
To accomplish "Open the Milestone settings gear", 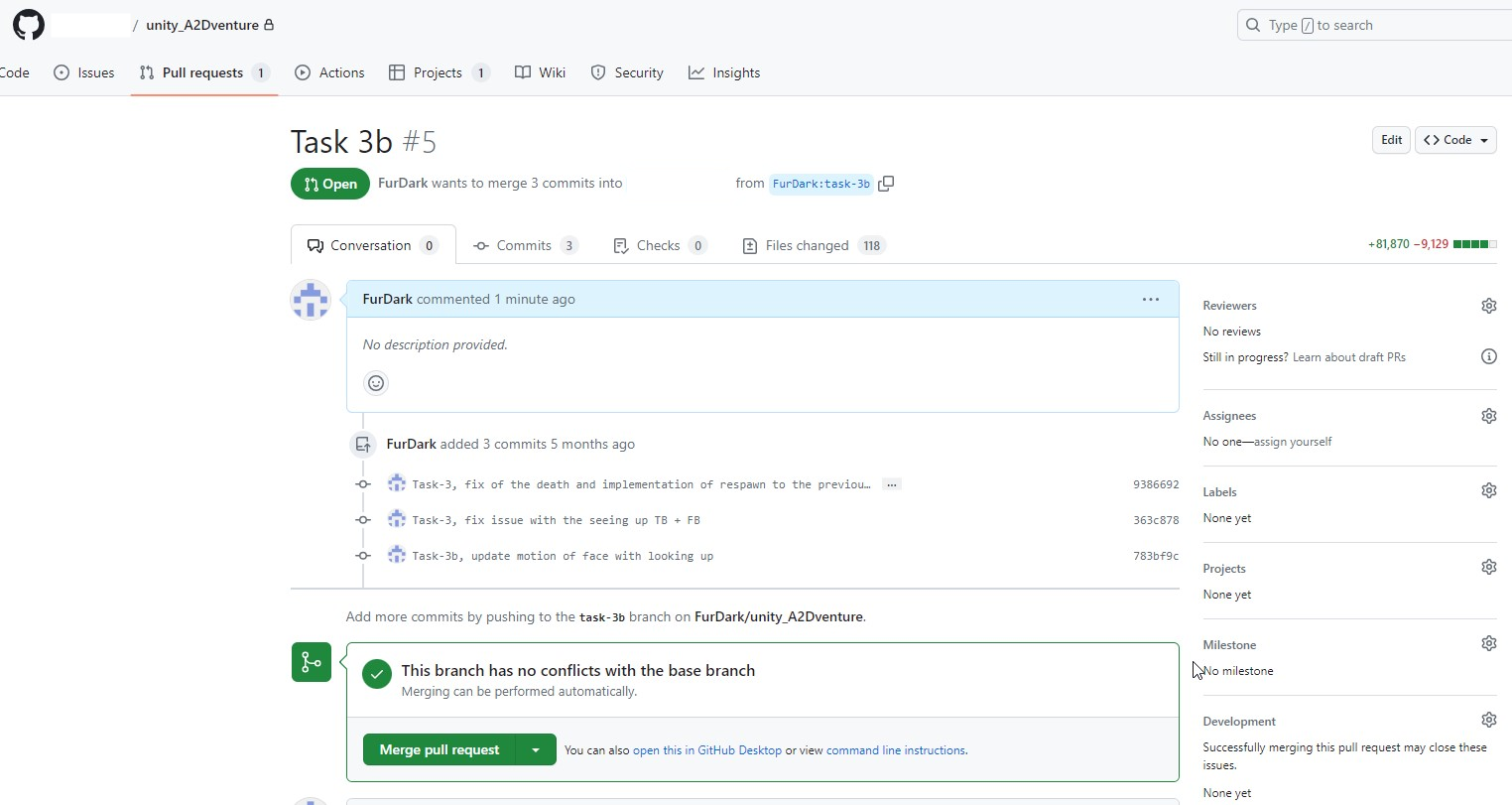I will click(x=1488, y=643).
